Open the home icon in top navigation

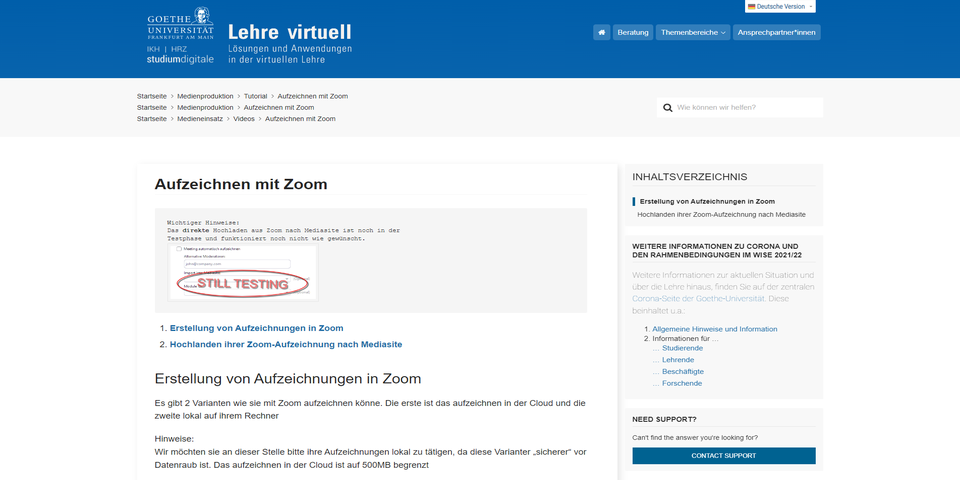[601, 32]
